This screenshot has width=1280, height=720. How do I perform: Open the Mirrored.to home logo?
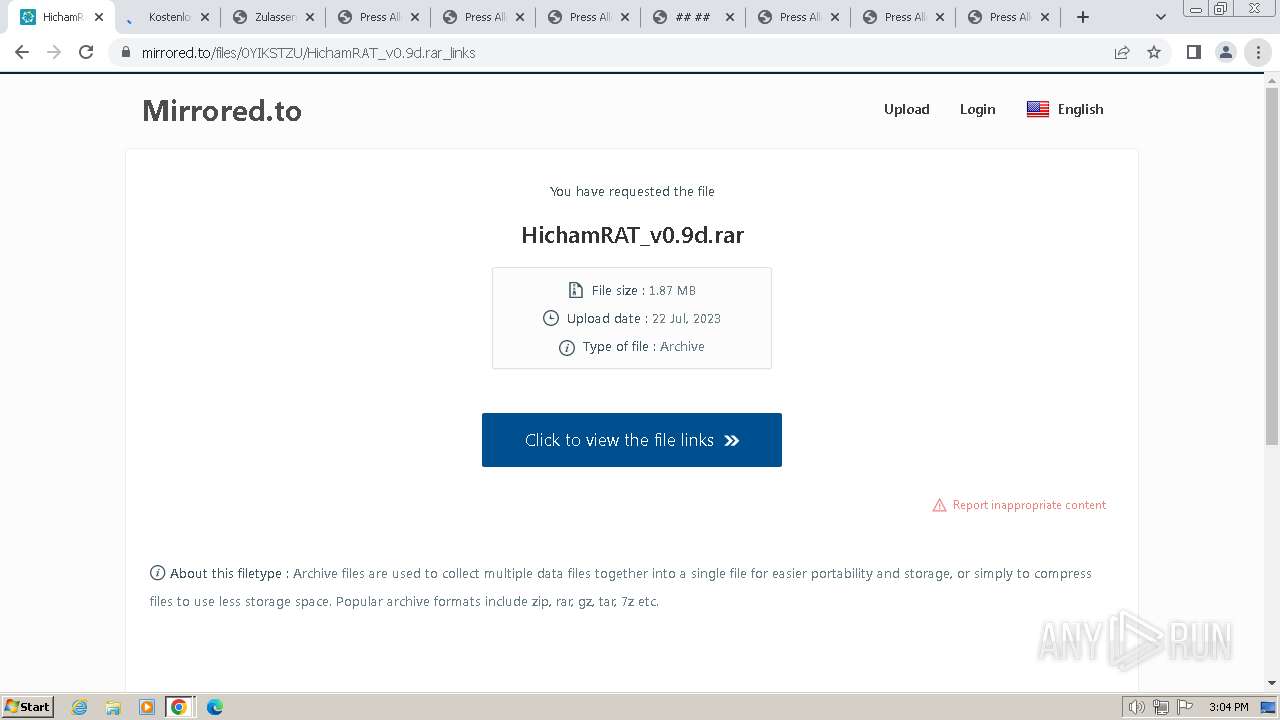click(x=222, y=110)
